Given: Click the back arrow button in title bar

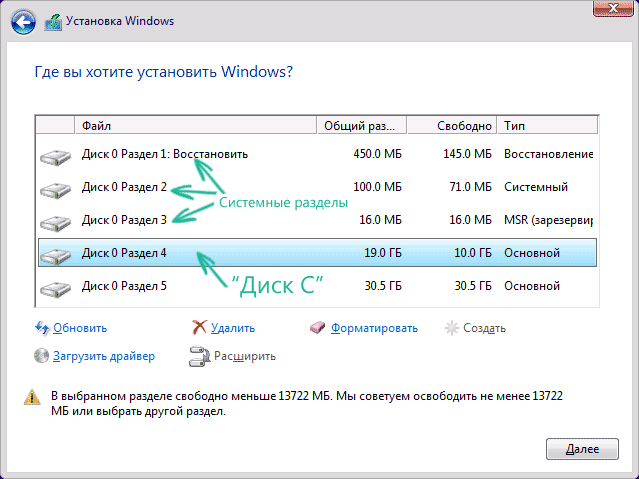Looking at the screenshot, I should [x=24, y=20].
